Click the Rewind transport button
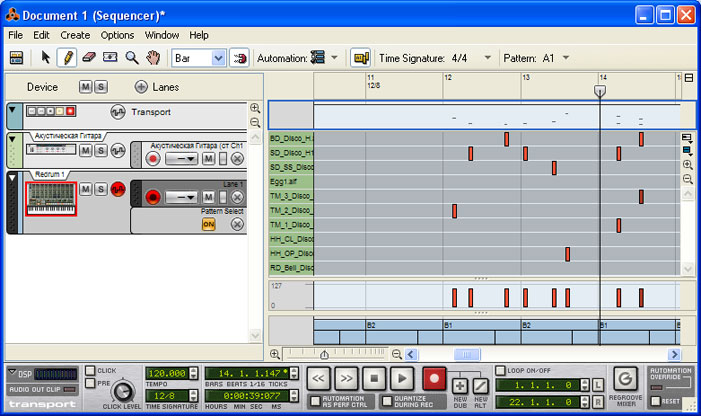 [x=318, y=378]
